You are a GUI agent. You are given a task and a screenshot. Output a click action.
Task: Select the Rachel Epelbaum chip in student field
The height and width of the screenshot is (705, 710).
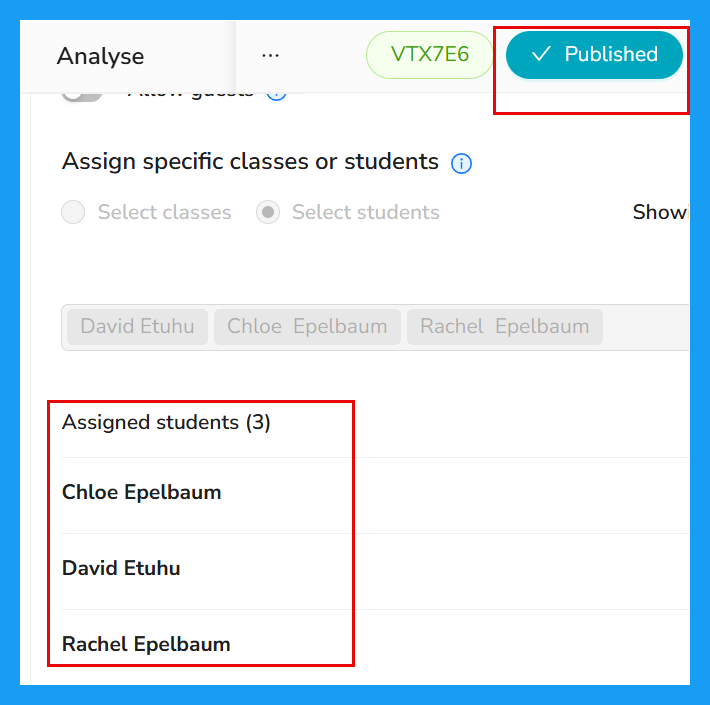click(504, 326)
